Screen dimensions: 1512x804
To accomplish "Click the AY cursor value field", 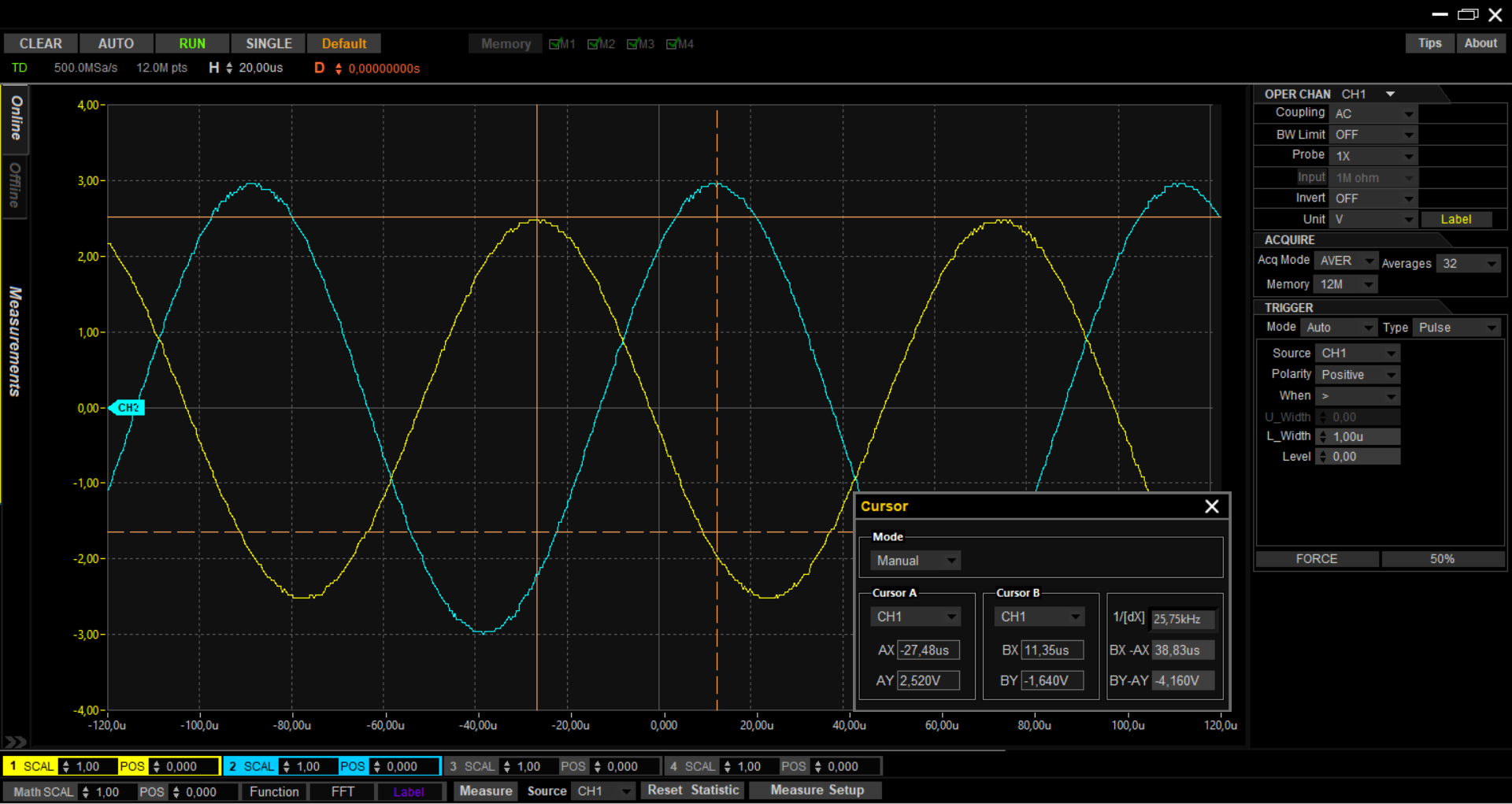I will [x=928, y=680].
